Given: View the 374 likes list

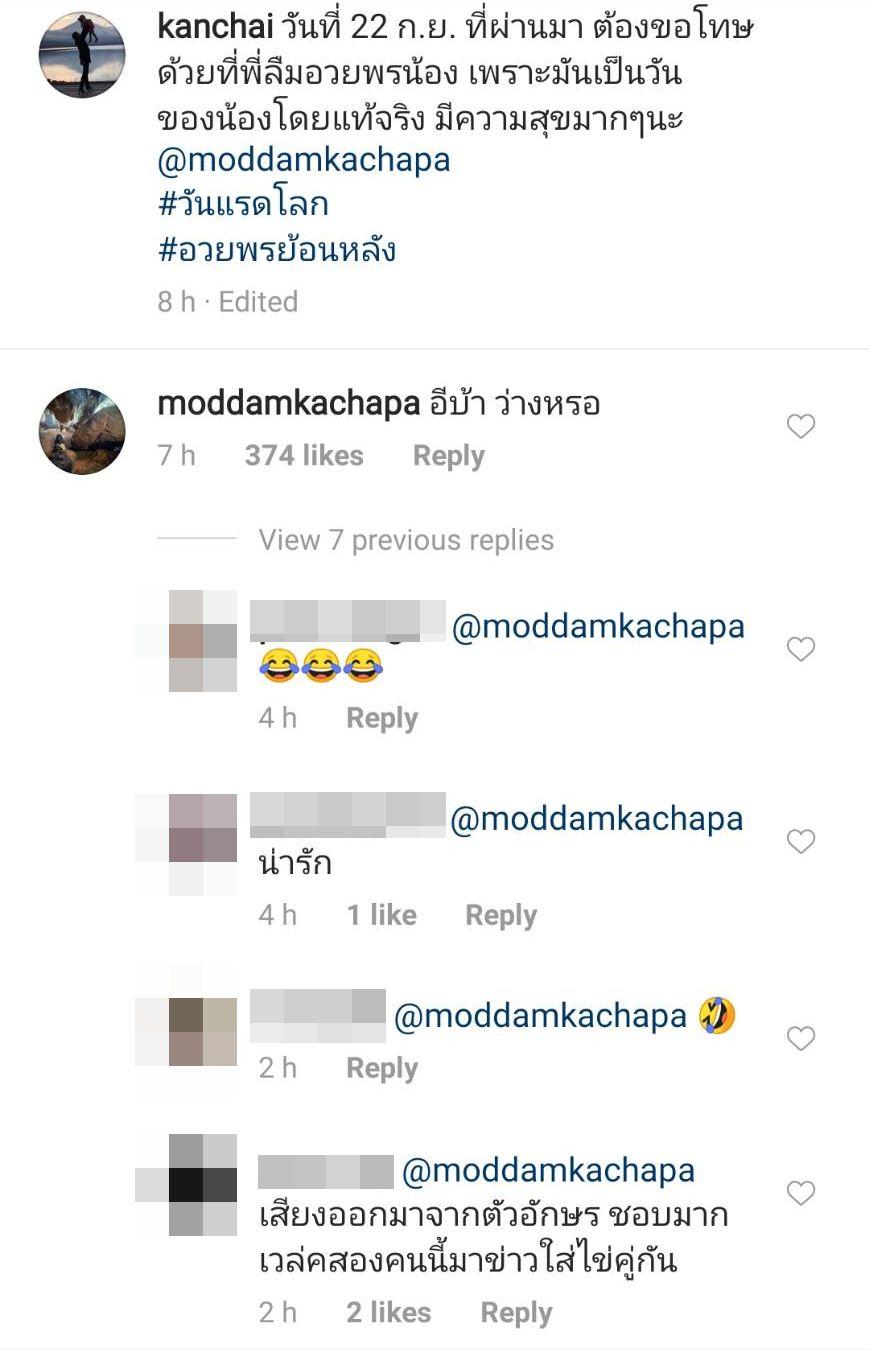Looking at the screenshot, I should pos(304,456).
